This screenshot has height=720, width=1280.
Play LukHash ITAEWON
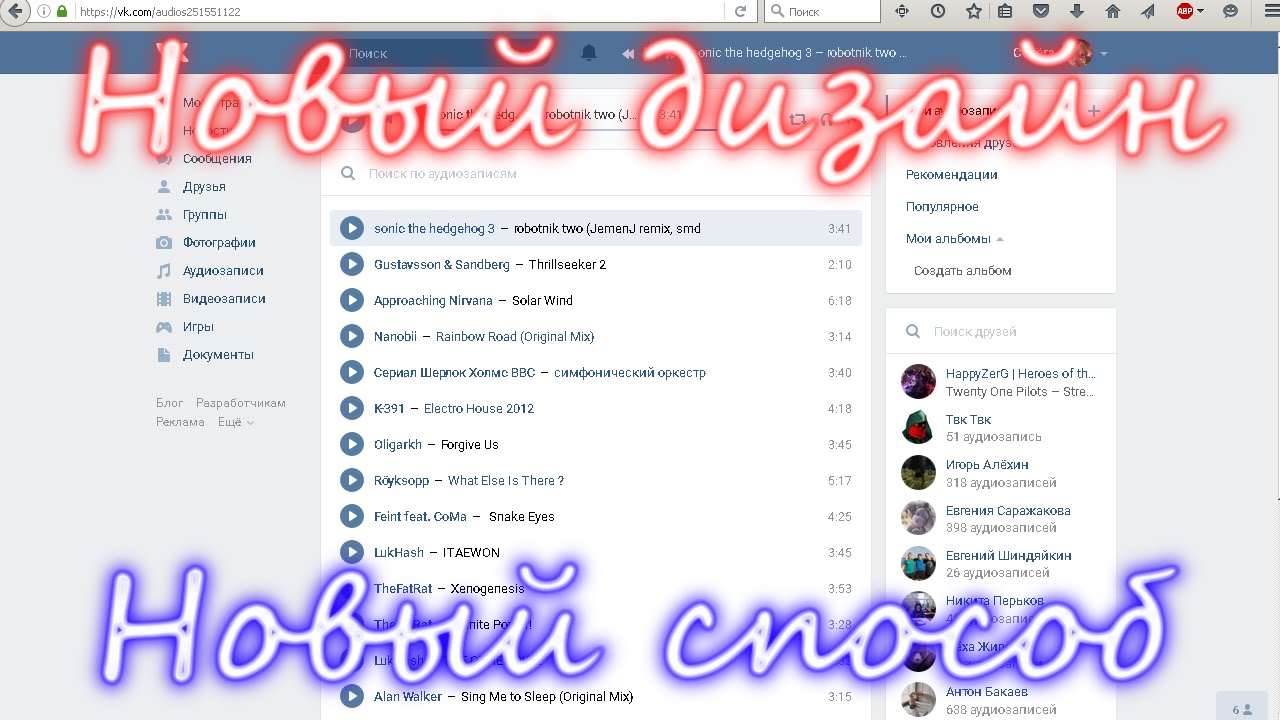[x=352, y=552]
